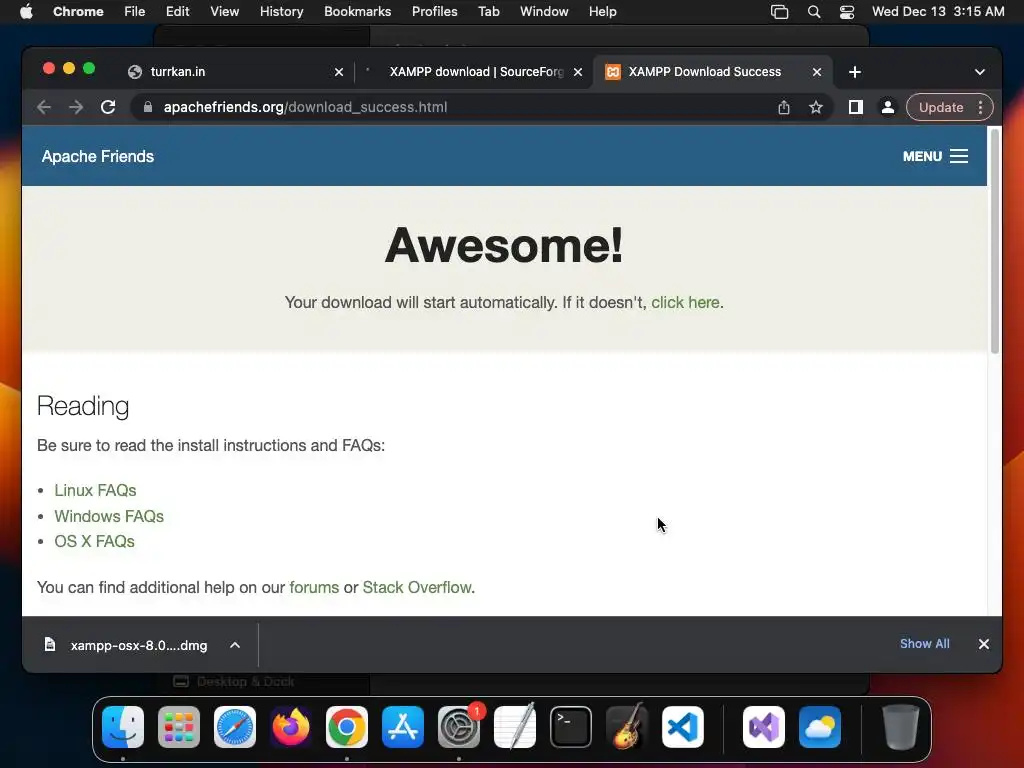Screen dimensions: 1024x768
Task: Open TextEdit from the Dock
Action: click(515, 727)
